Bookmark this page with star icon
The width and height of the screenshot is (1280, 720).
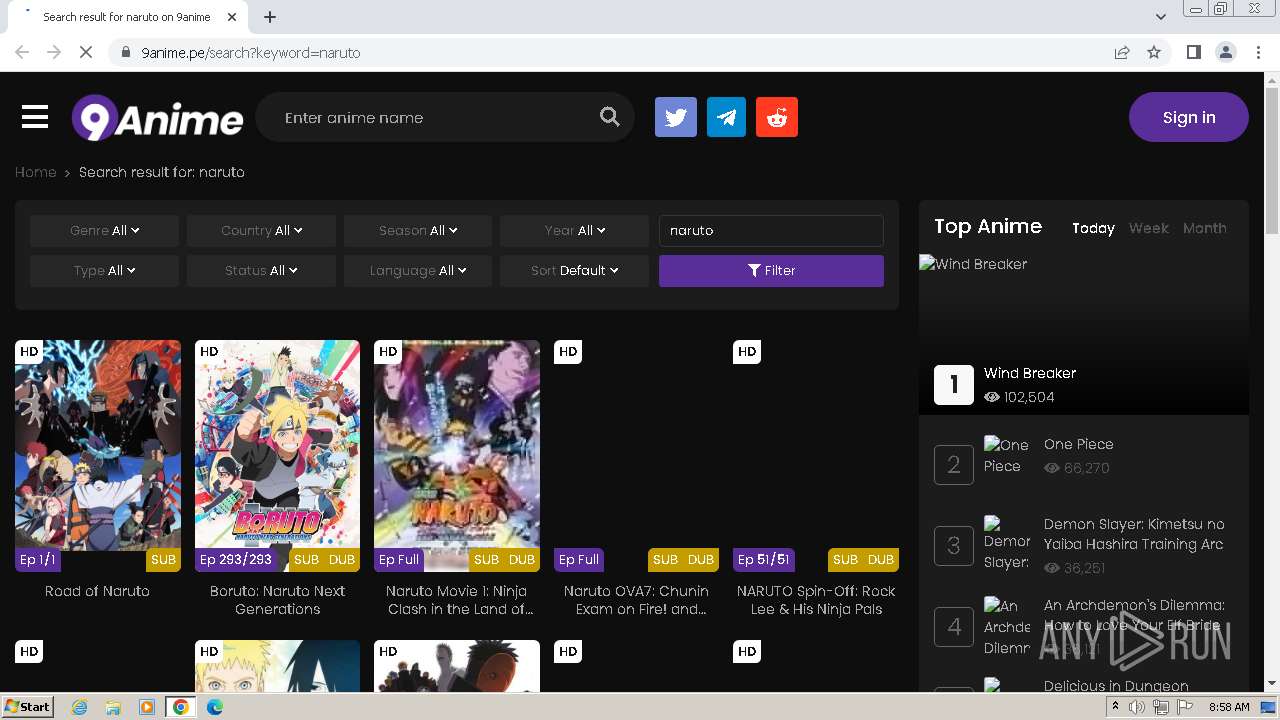pos(1154,52)
